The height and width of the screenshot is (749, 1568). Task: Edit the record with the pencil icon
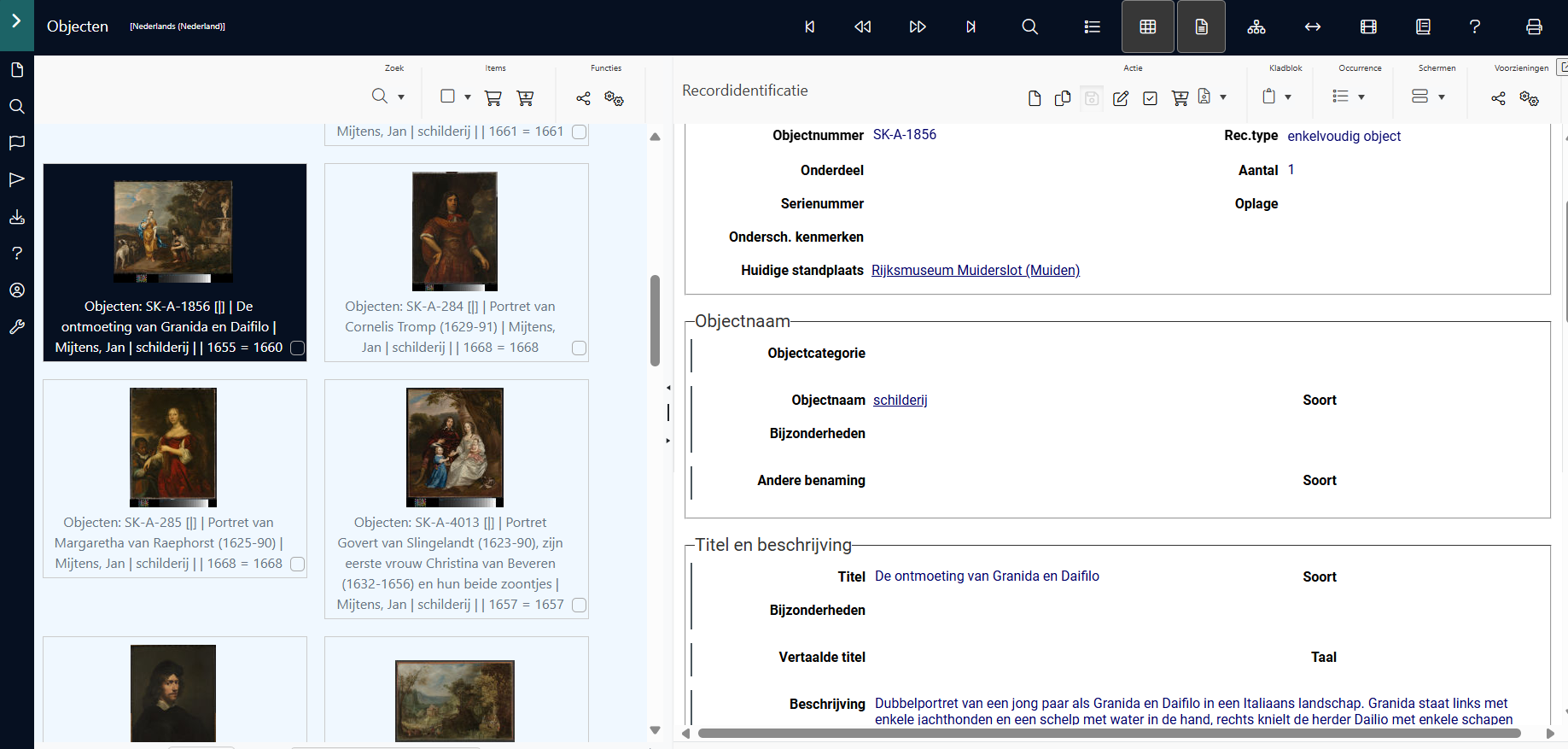tap(1121, 98)
